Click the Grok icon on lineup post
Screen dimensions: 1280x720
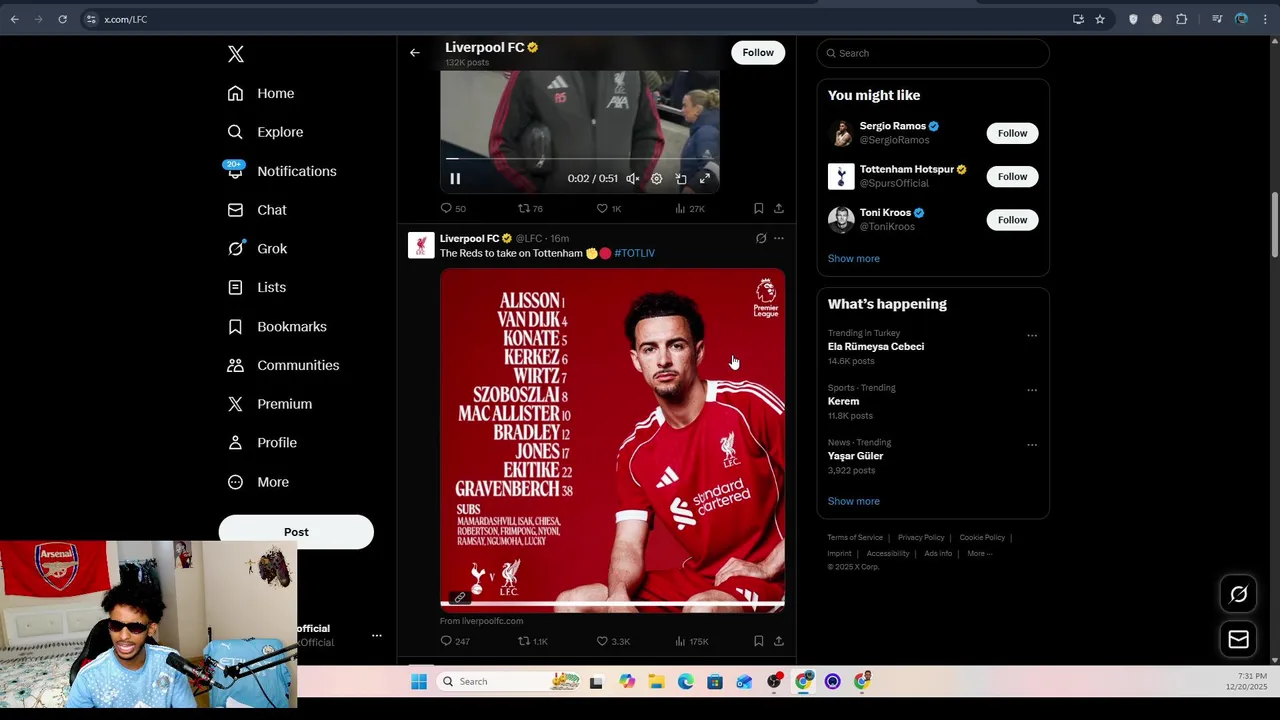click(x=761, y=238)
